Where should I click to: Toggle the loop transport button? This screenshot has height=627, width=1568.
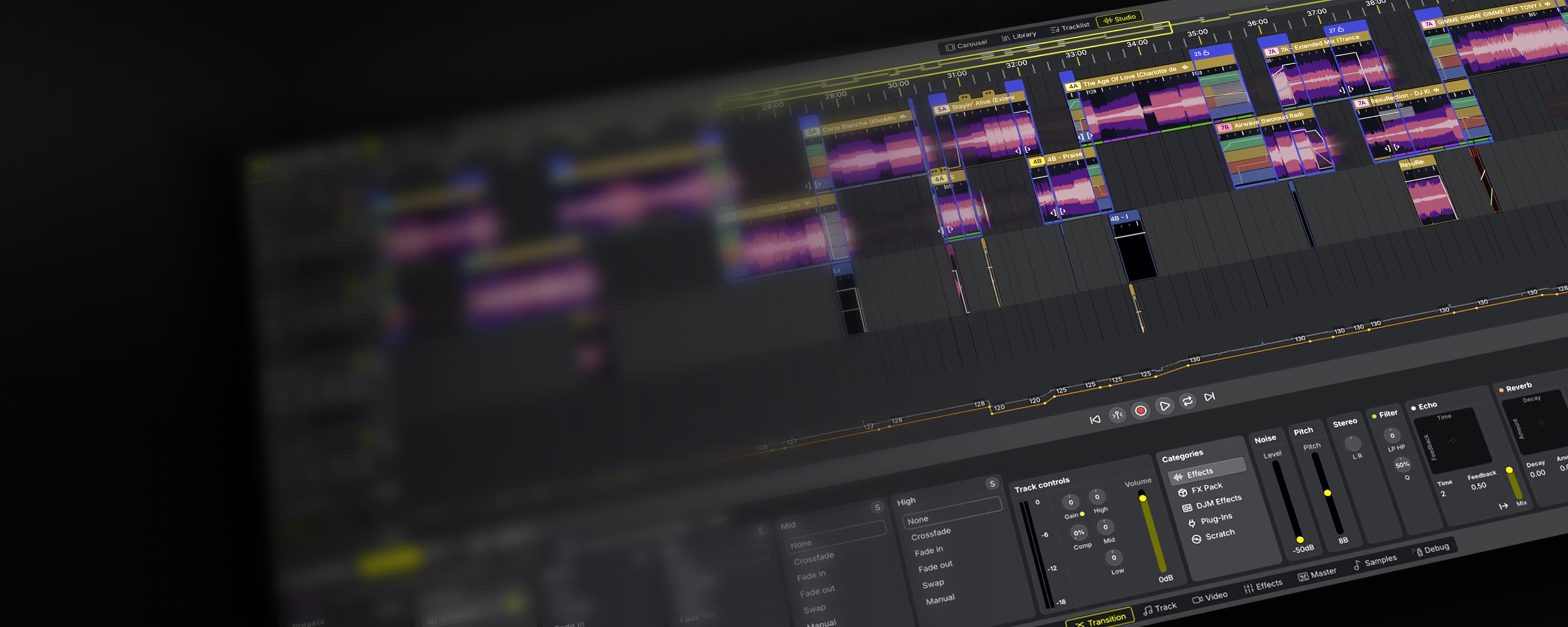pyautogui.click(x=1187, y=401)
